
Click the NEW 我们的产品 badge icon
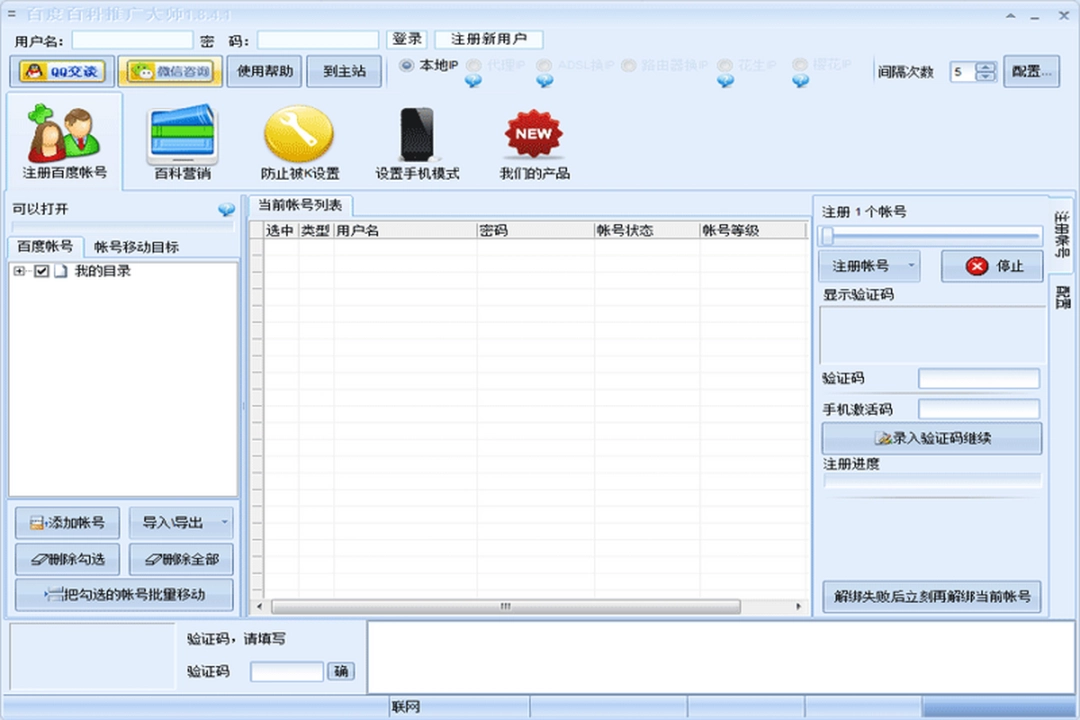point(533,132)
